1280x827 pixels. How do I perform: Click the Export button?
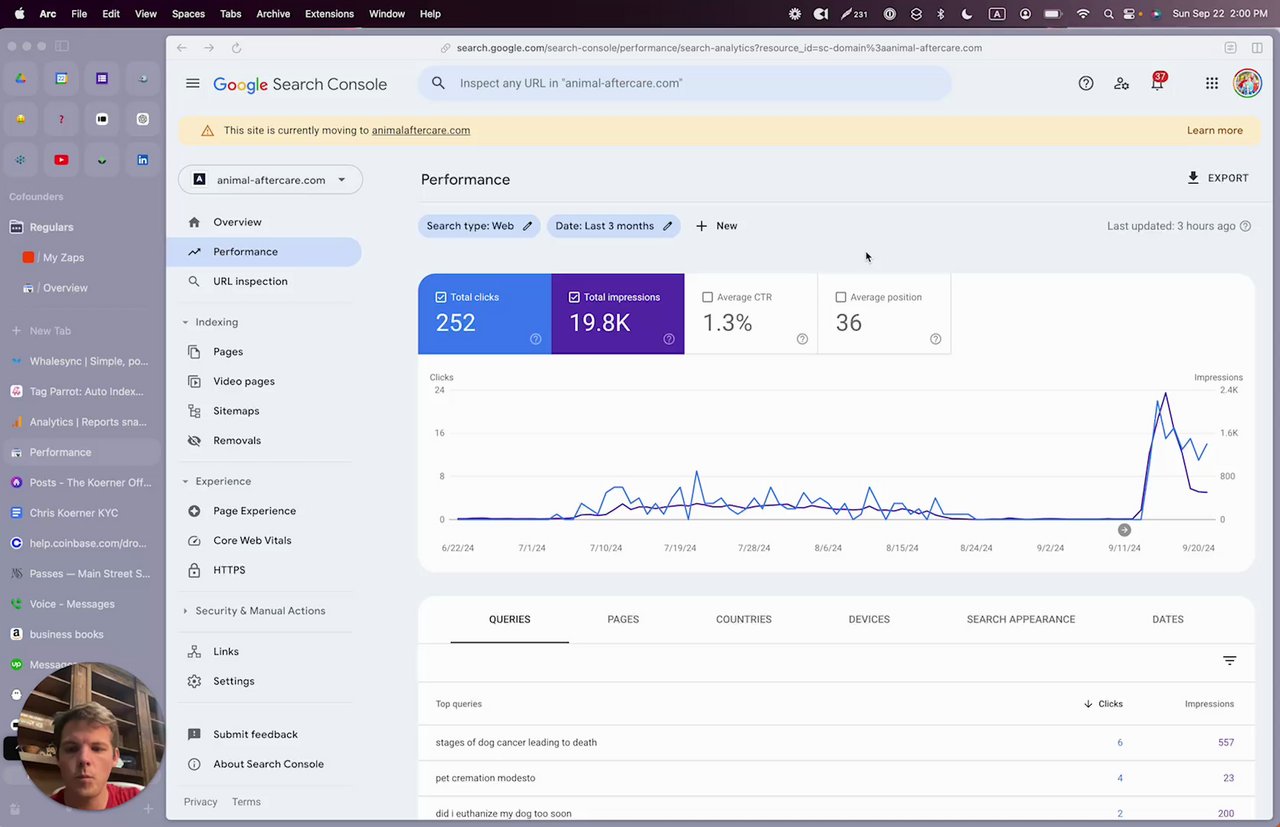coord(1217,178)
